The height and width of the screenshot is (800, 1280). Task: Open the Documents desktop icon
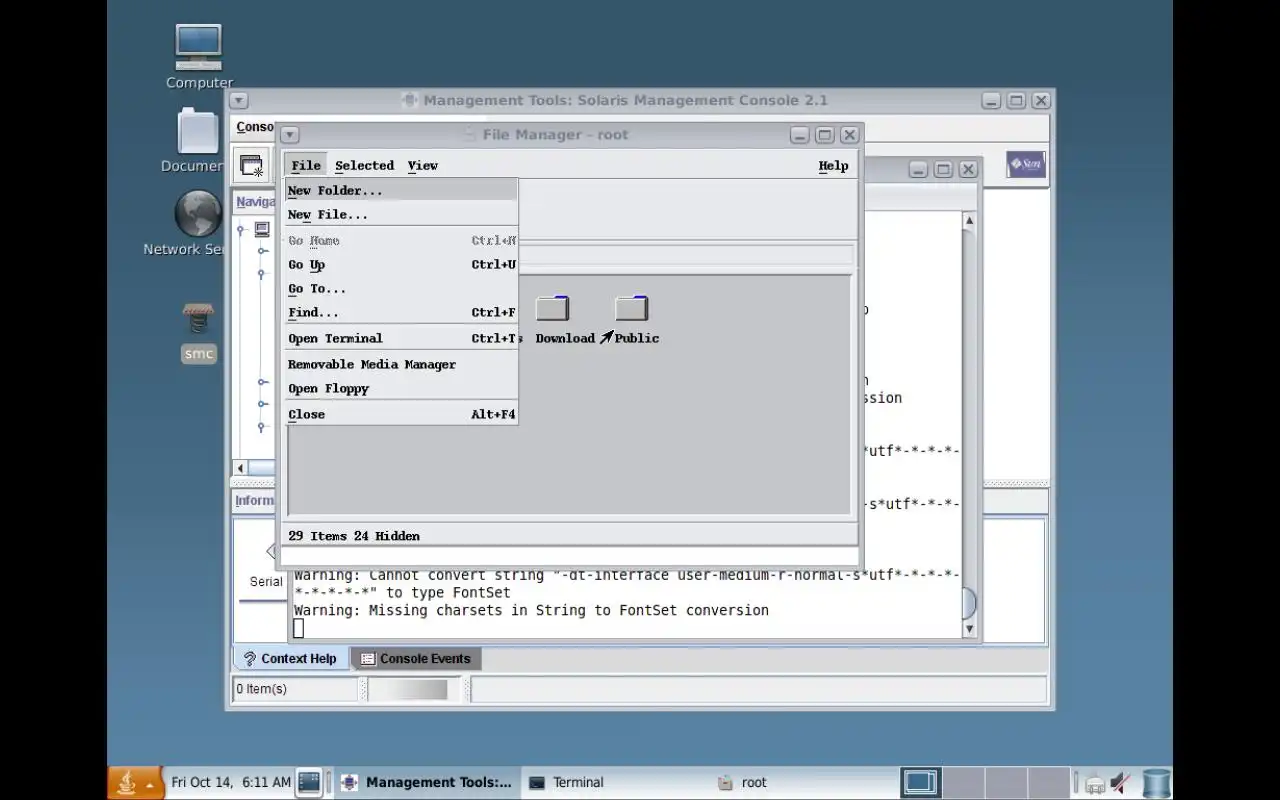tap(198, 131)
